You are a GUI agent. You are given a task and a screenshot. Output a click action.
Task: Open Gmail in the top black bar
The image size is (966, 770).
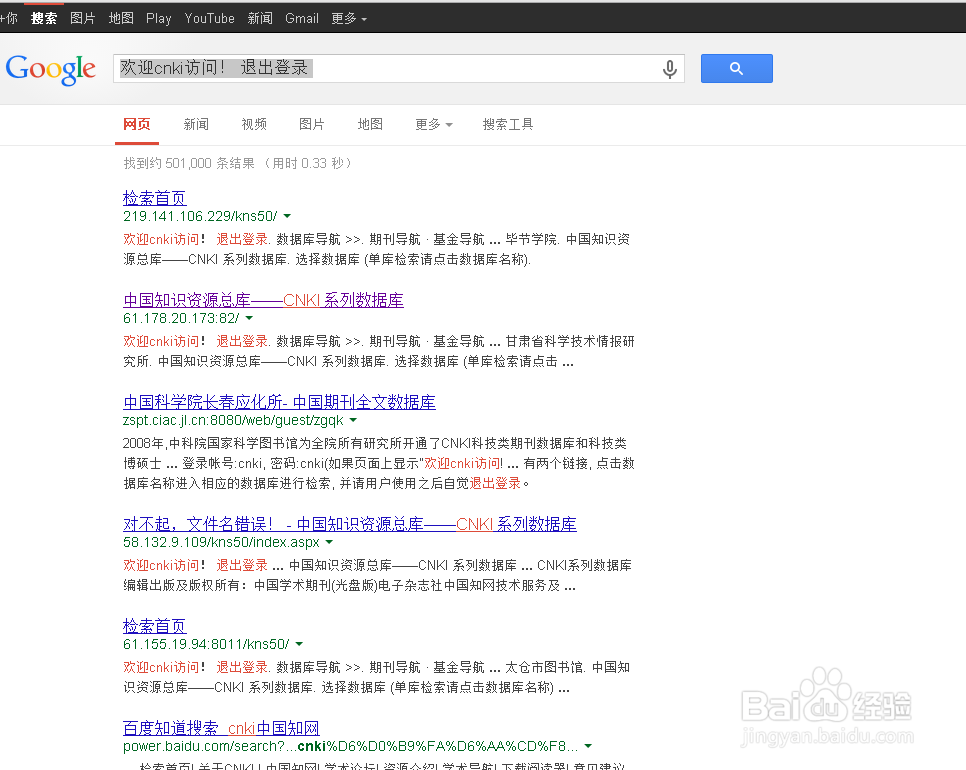302,18
